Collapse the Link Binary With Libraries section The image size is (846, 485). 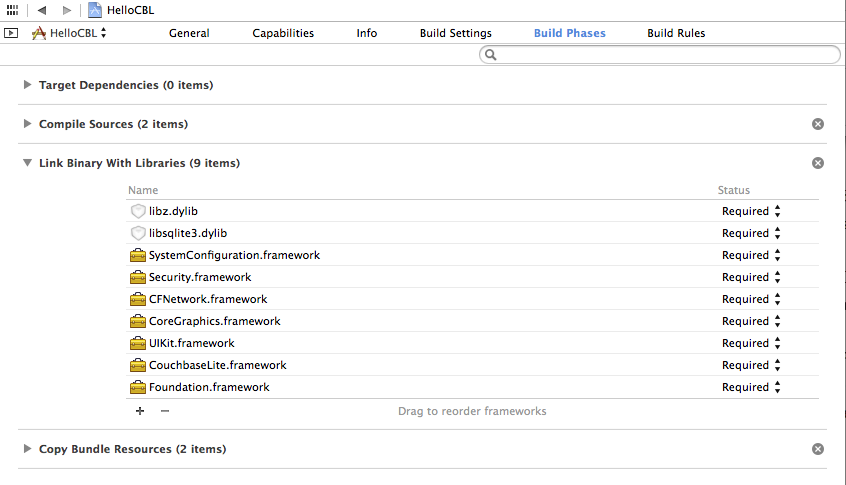(x=26, y=163)
